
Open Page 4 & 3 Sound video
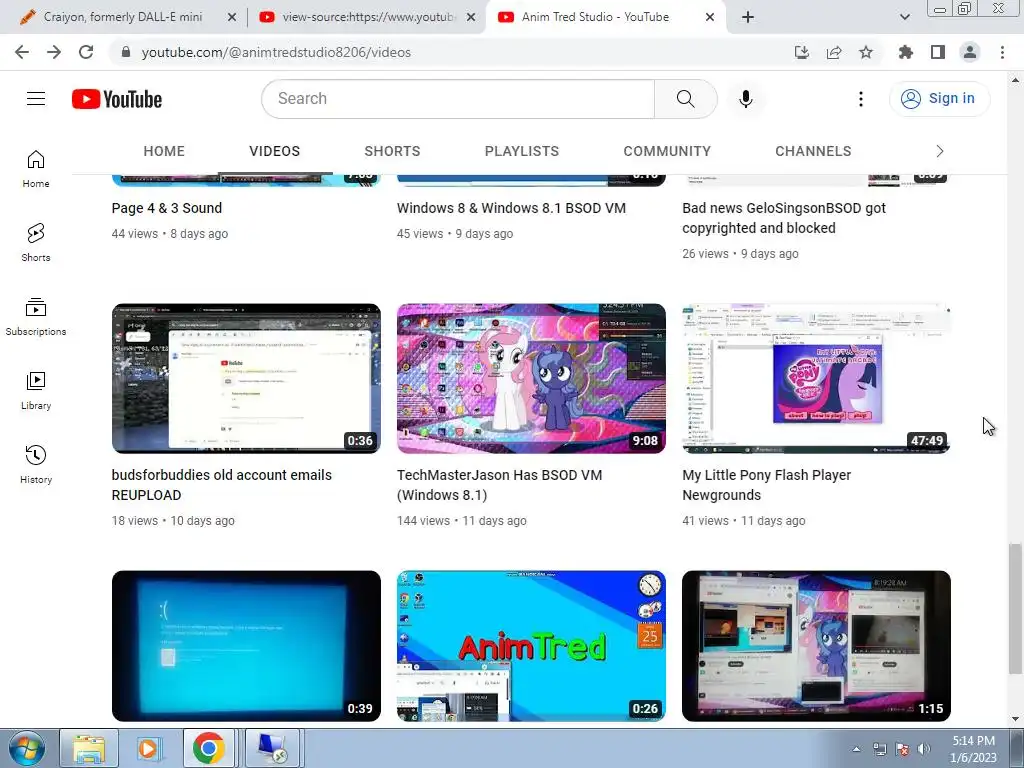tap(167, 208)
